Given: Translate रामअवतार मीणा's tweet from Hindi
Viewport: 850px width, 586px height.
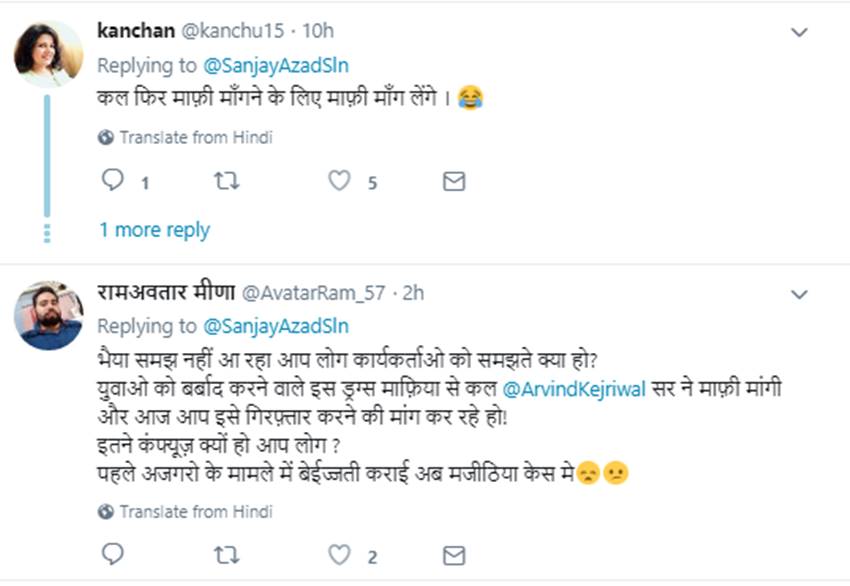Looking at the screenshot, I should point(195,511).
